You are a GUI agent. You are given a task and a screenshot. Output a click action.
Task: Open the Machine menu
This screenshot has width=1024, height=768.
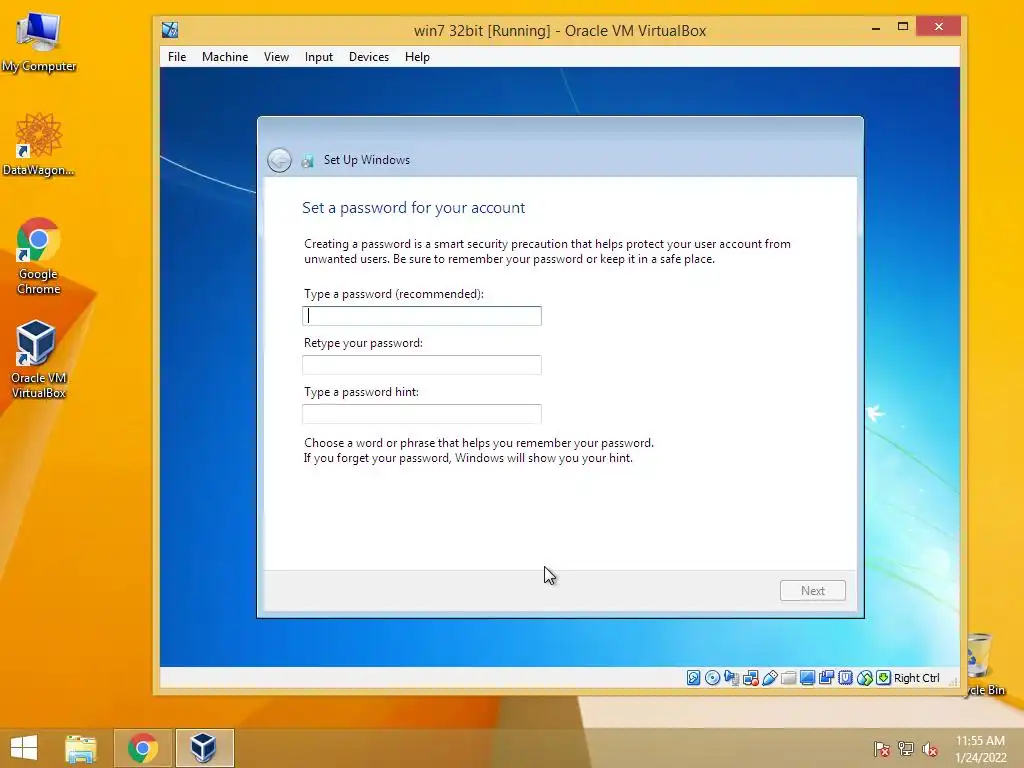pos(225,57)
